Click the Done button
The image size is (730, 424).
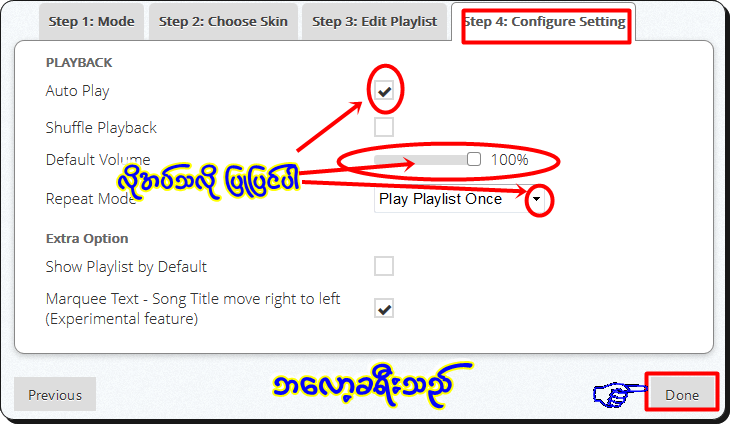[682, 395]
